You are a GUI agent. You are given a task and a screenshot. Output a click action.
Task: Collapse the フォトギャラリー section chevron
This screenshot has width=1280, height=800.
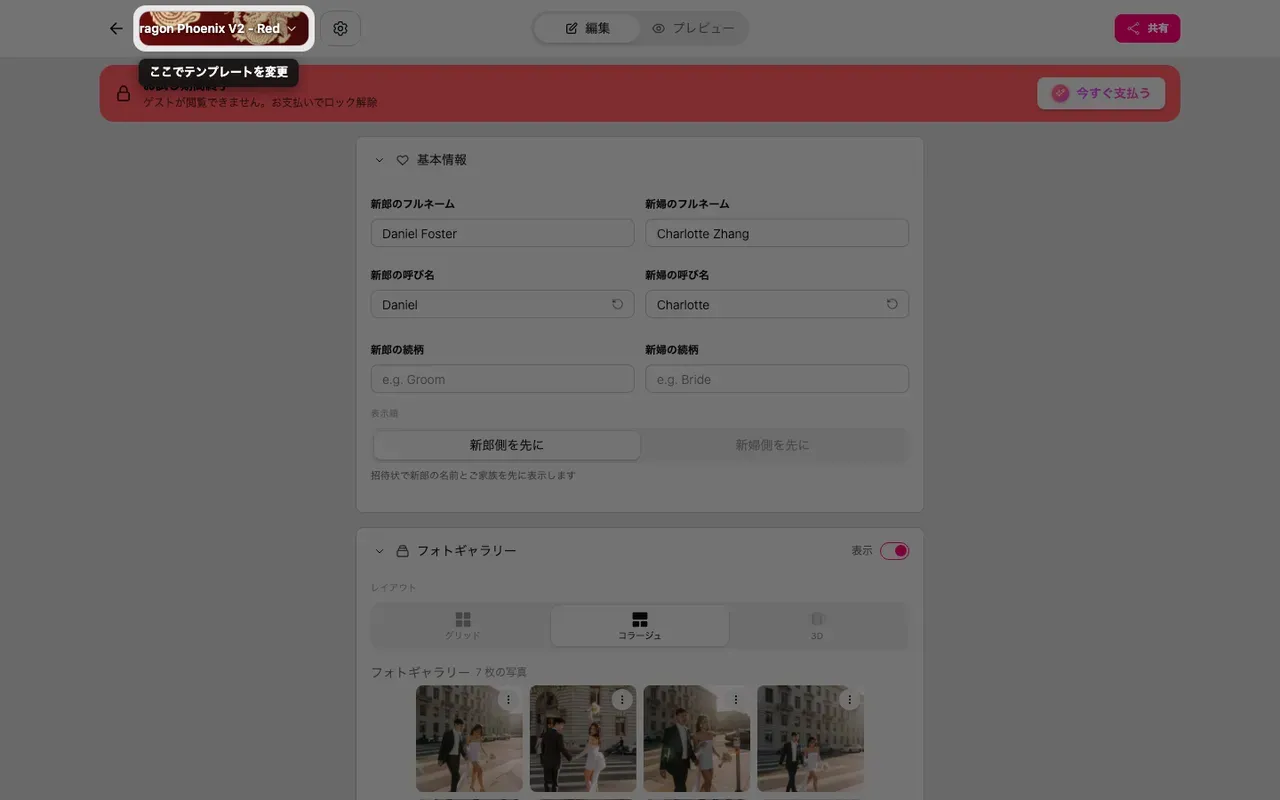point(379,551)
